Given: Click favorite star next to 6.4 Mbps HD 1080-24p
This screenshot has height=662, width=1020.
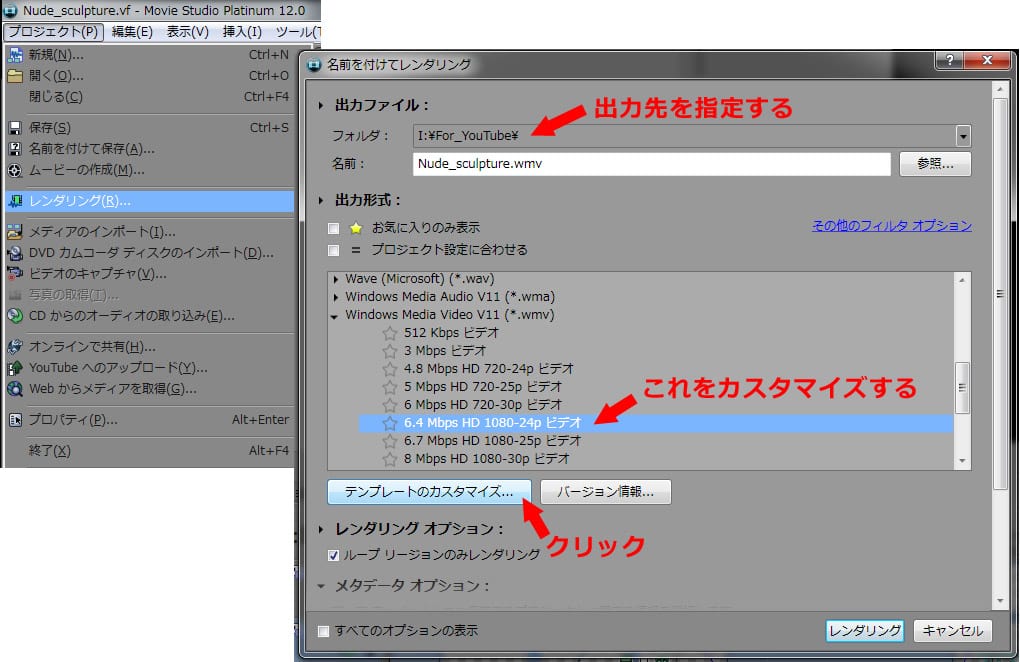Looking at the screenshot, I should point(390,423).
